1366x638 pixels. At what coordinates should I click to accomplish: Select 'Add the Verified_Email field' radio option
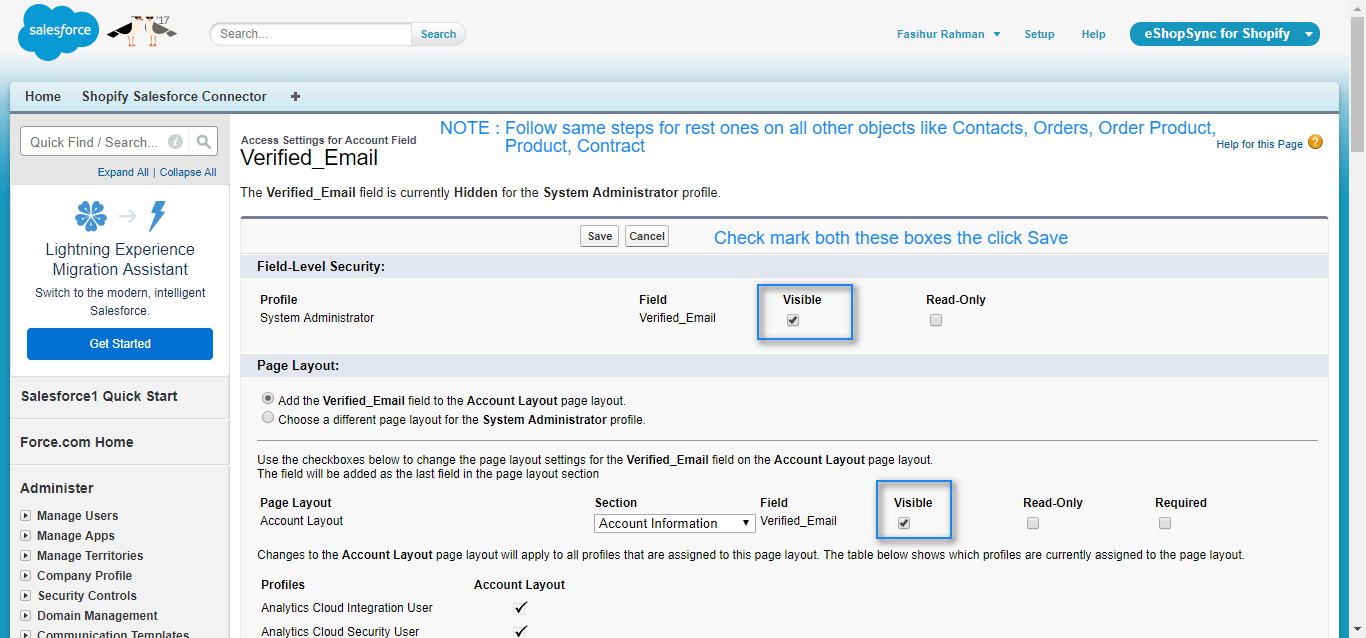click(267, 399)
